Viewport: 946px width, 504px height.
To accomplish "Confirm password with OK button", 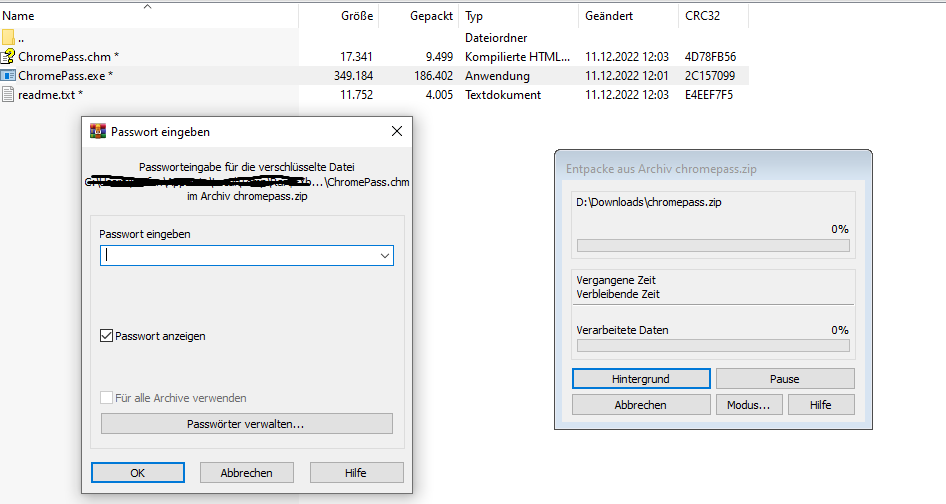I will click(x=138, y=473).
